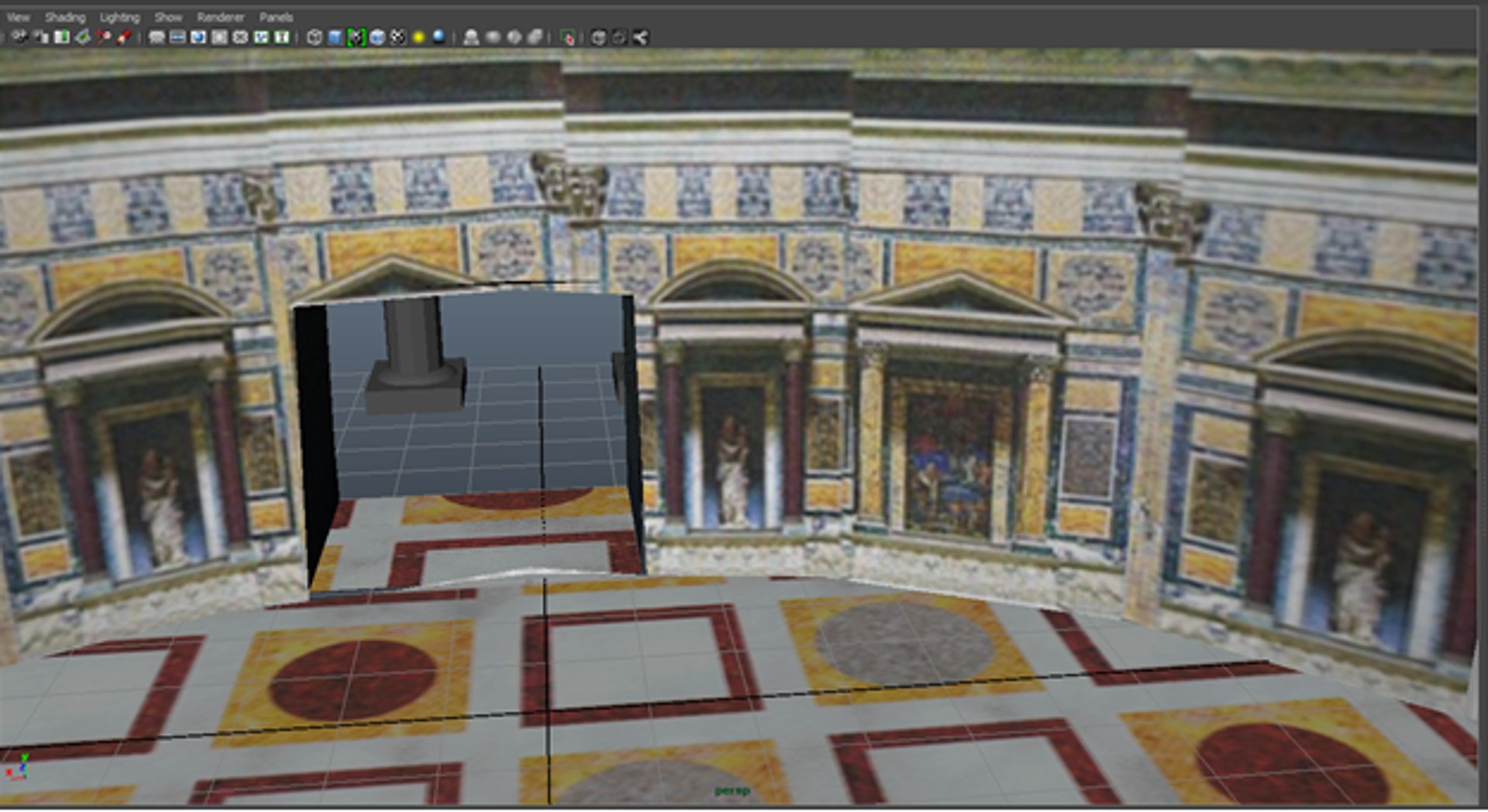Viewport: 1488px width, 812px height.
Task: Select the gray column base object
Action: 415,384
